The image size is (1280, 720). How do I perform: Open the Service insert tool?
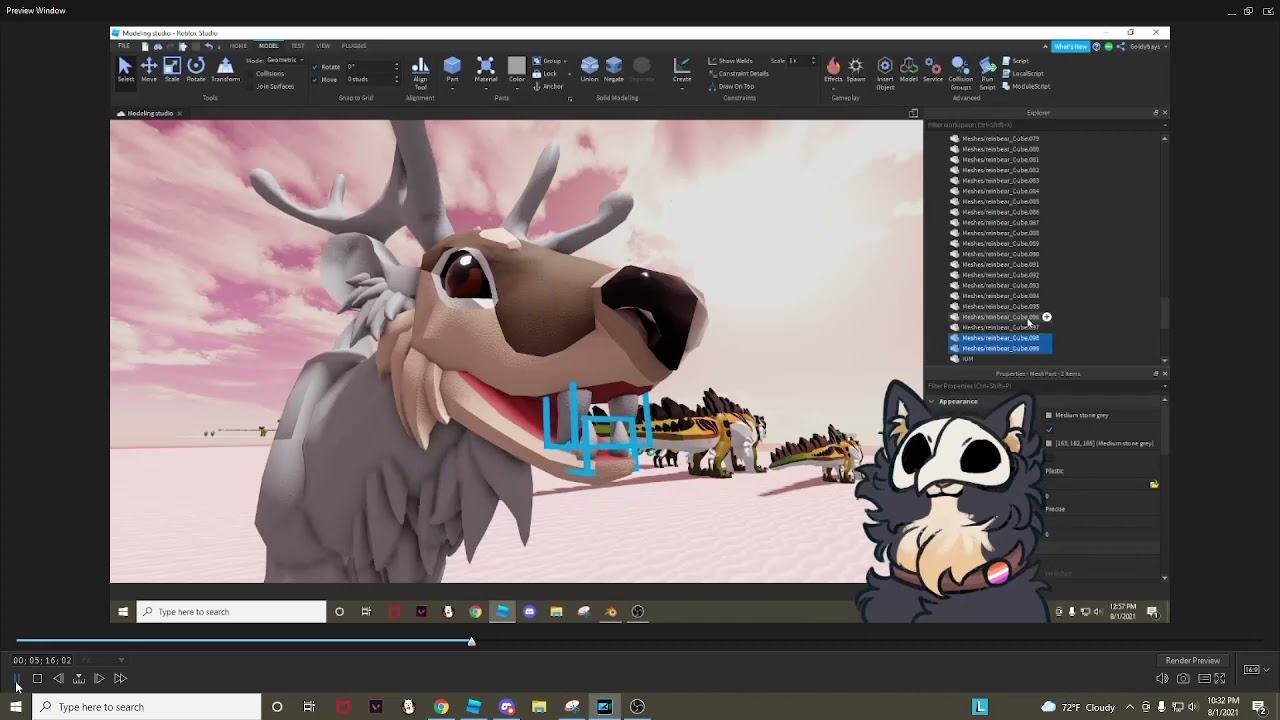(933, 70)
